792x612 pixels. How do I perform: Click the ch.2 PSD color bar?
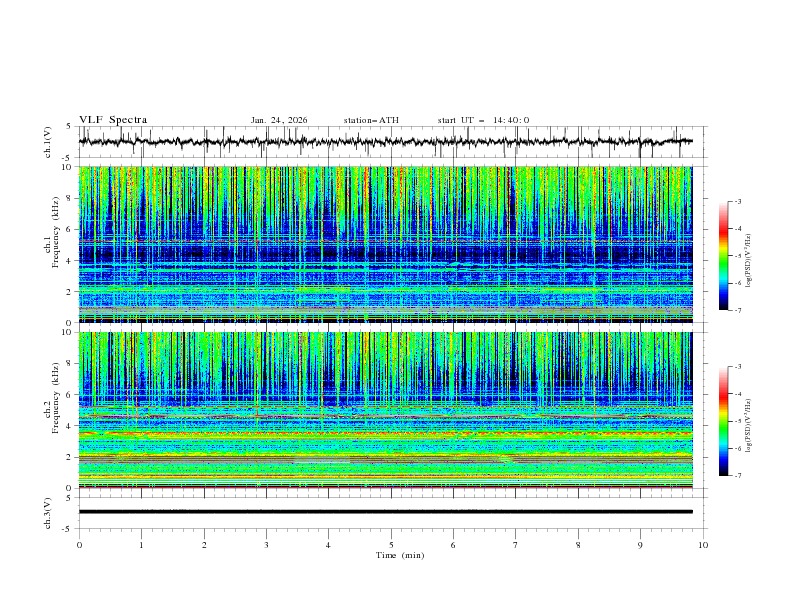tap(724, 421)
